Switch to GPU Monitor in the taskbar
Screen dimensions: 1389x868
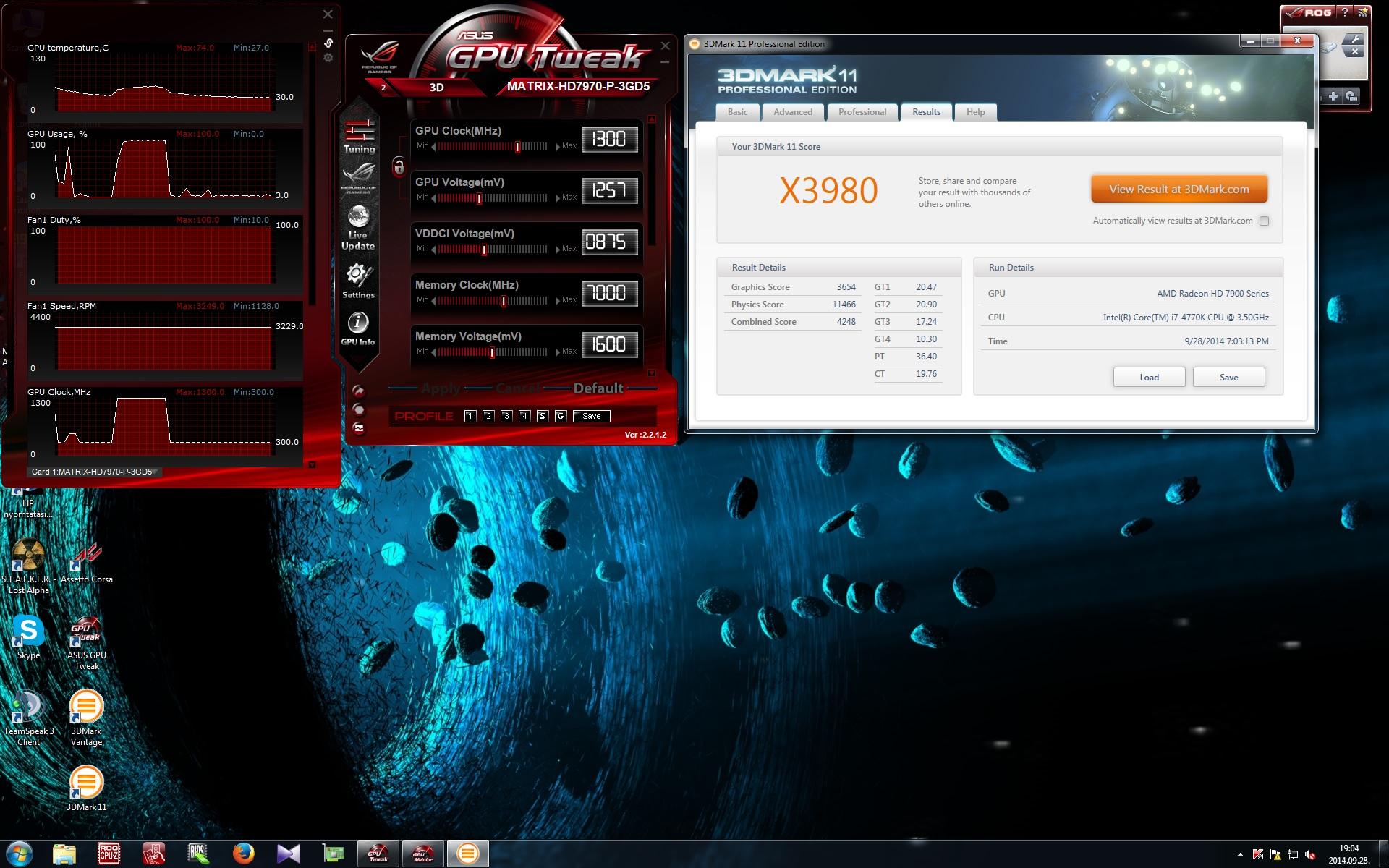click(423, 854)
